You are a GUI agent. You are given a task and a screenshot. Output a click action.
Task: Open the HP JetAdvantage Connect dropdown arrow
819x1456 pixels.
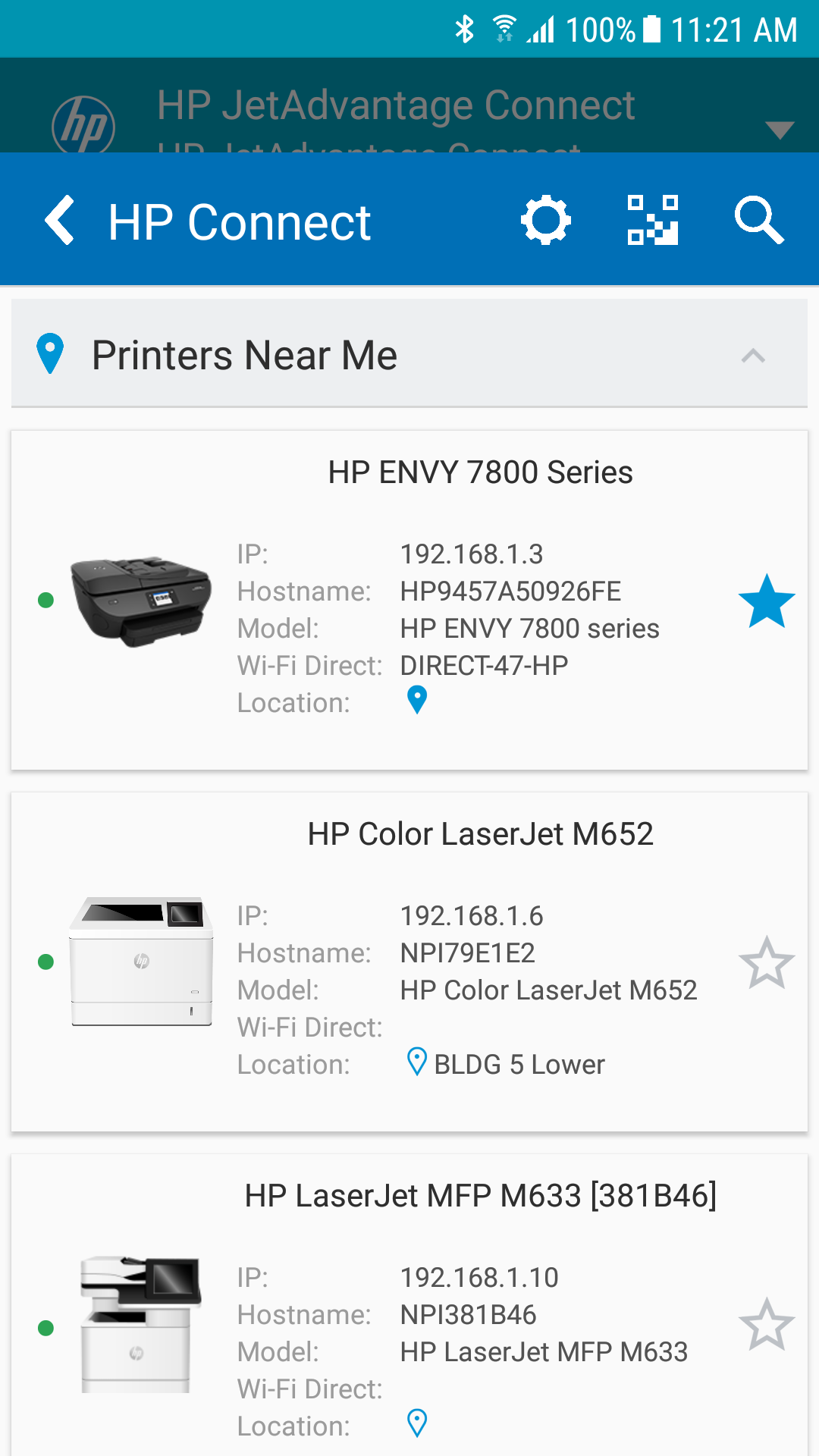pos(779,129)
